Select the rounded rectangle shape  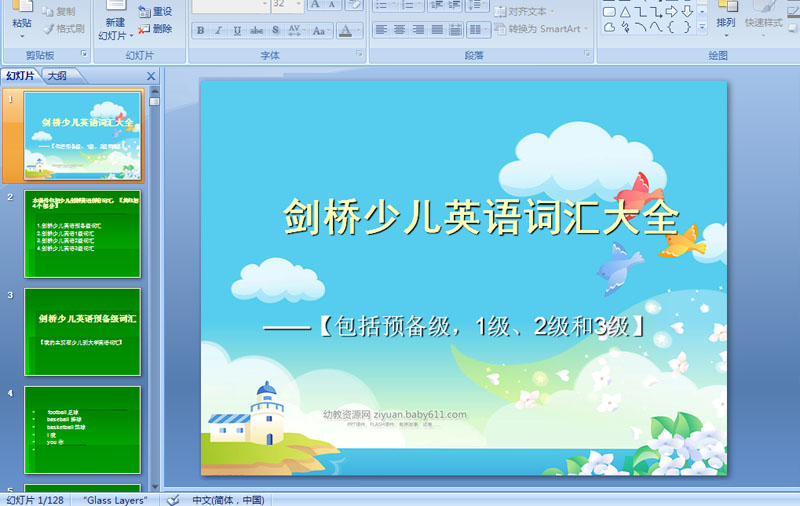[609, 12]
